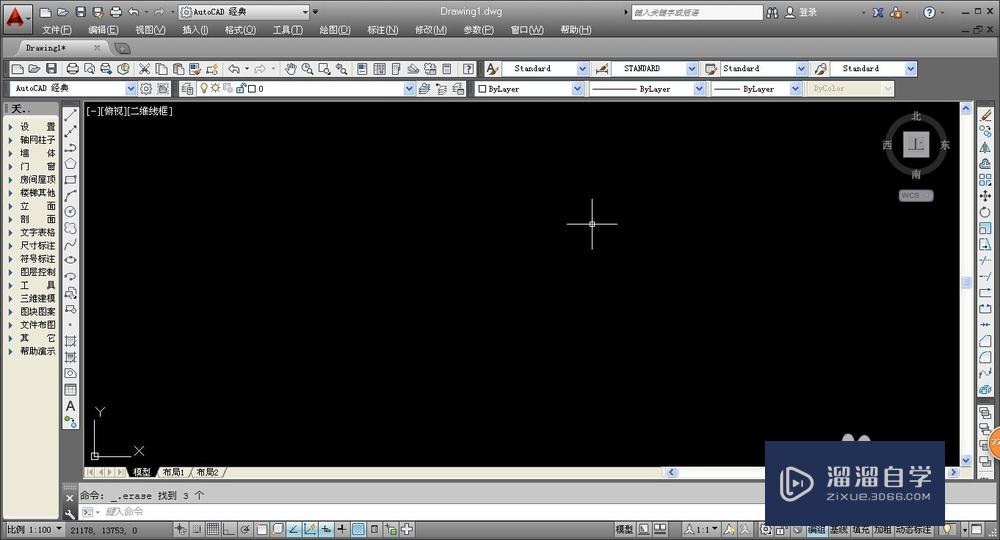Select the Line drawing tool

point(70,115)
